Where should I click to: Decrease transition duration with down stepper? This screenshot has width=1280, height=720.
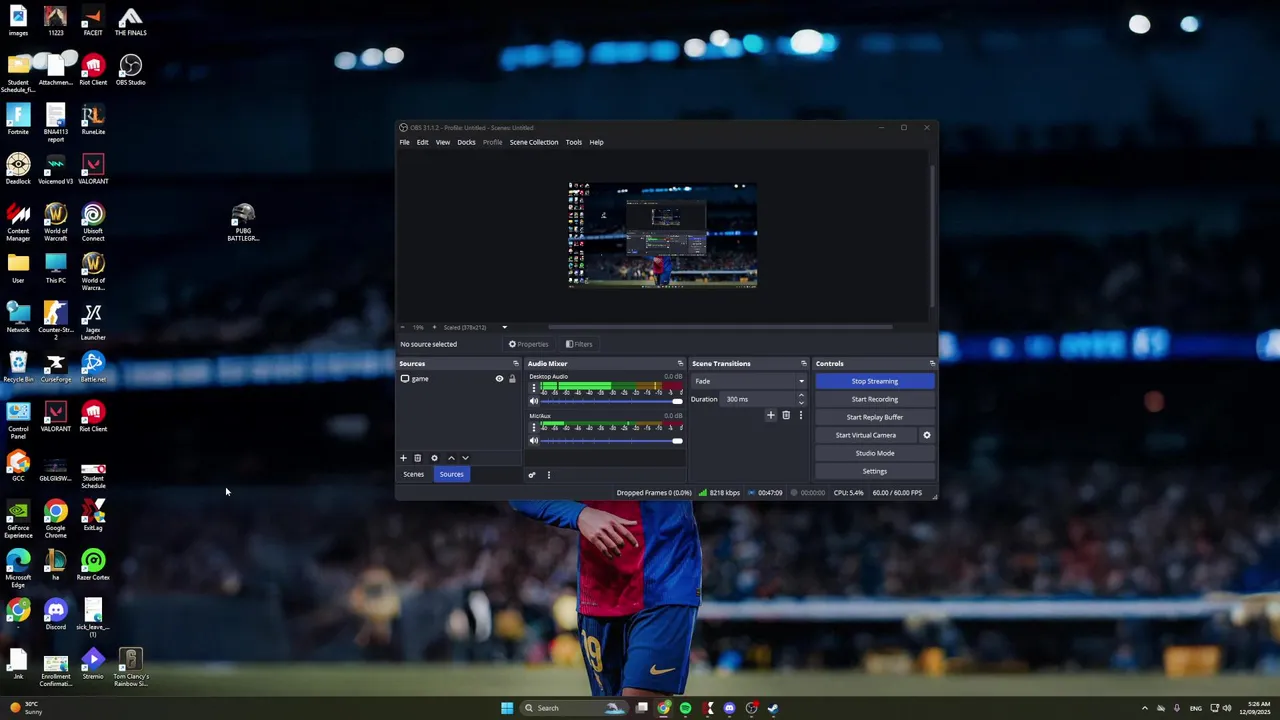click(801, 403)
